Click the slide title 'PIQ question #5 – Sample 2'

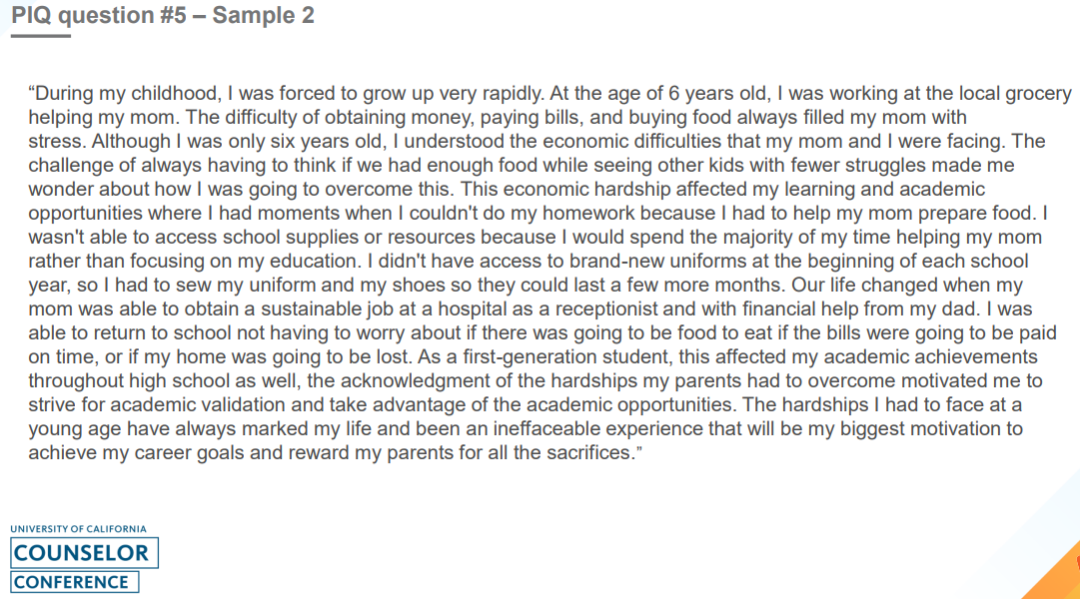pos(163,16)
